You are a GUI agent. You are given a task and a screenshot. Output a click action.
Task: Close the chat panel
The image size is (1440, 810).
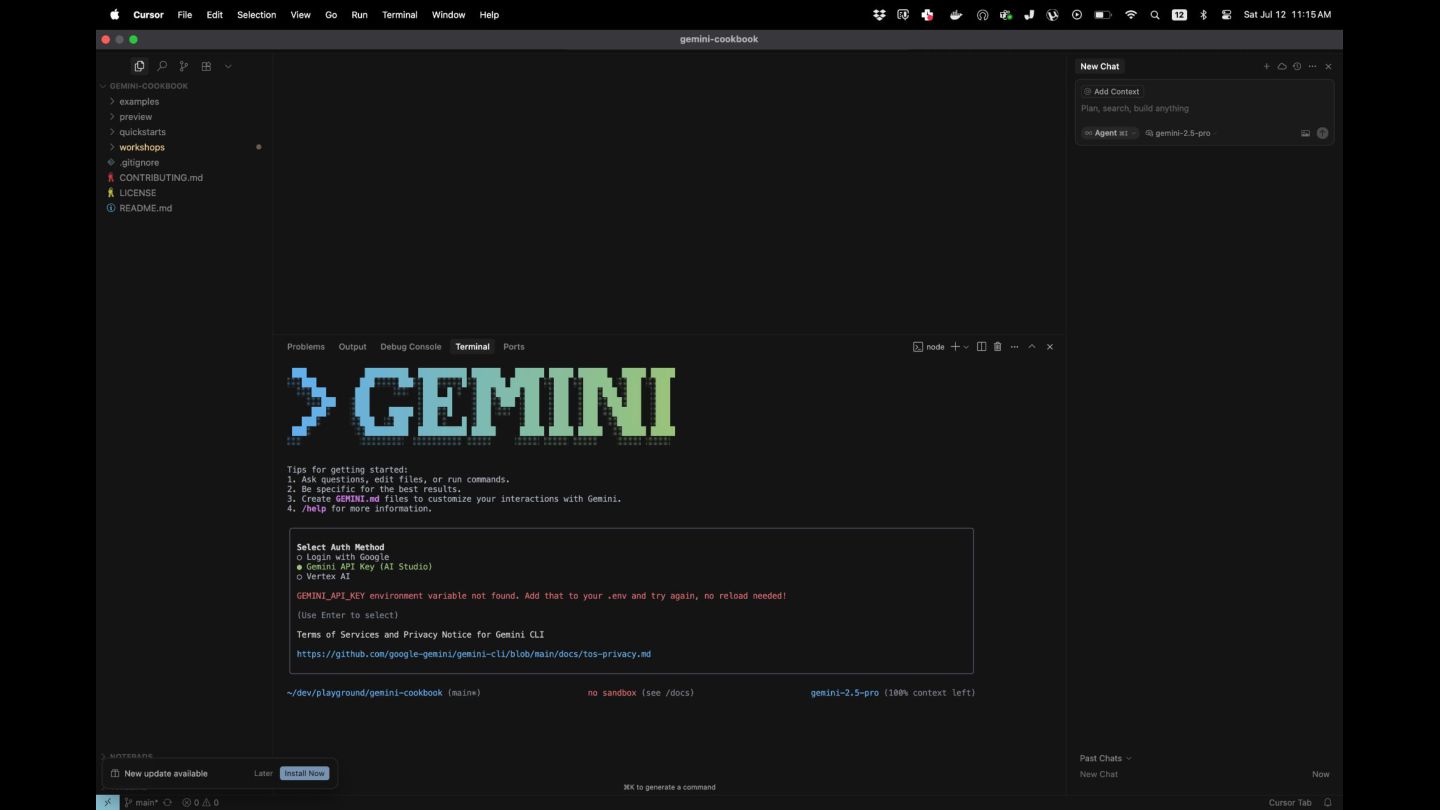[1328, 66]
